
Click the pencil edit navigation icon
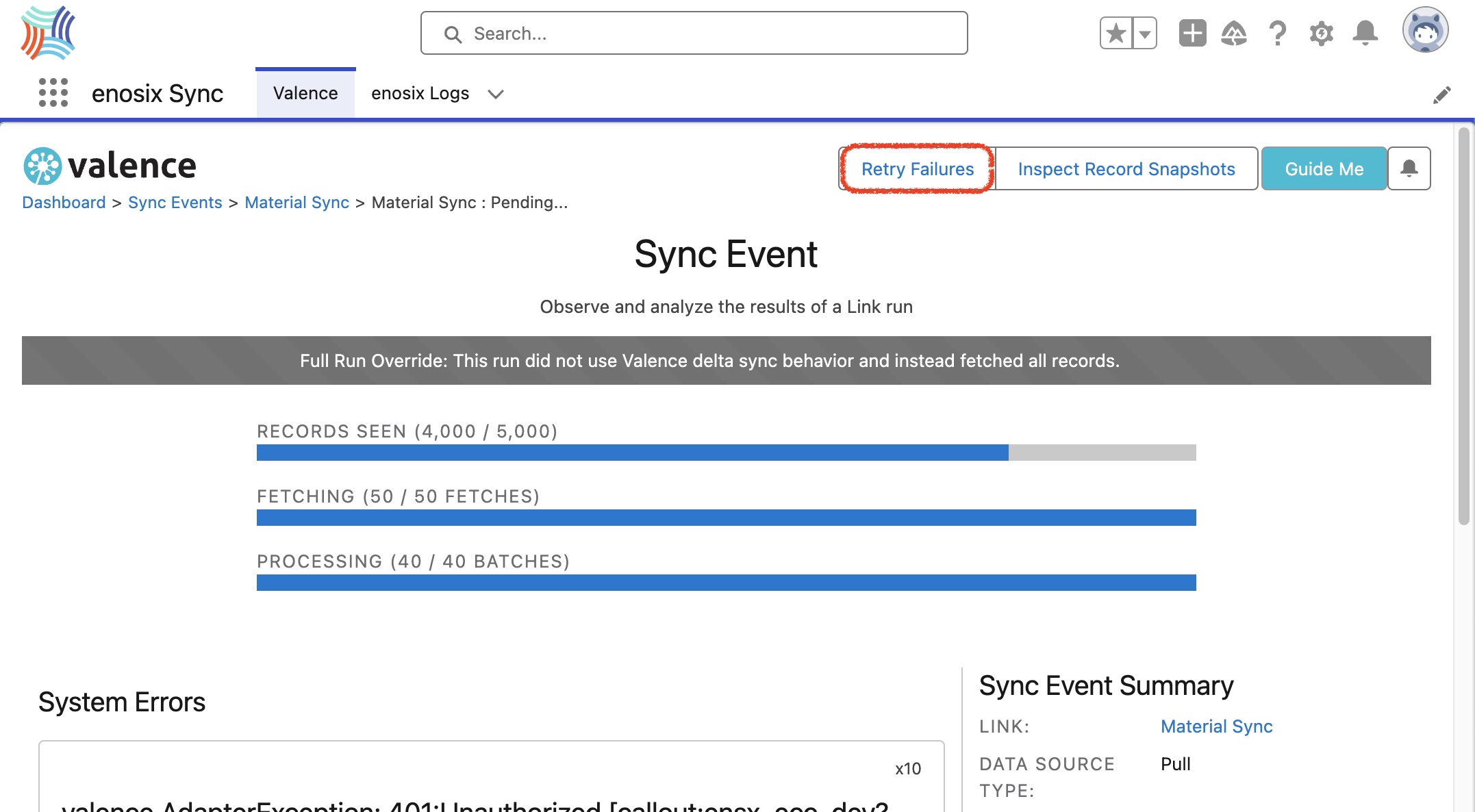tap(1441, 94)
